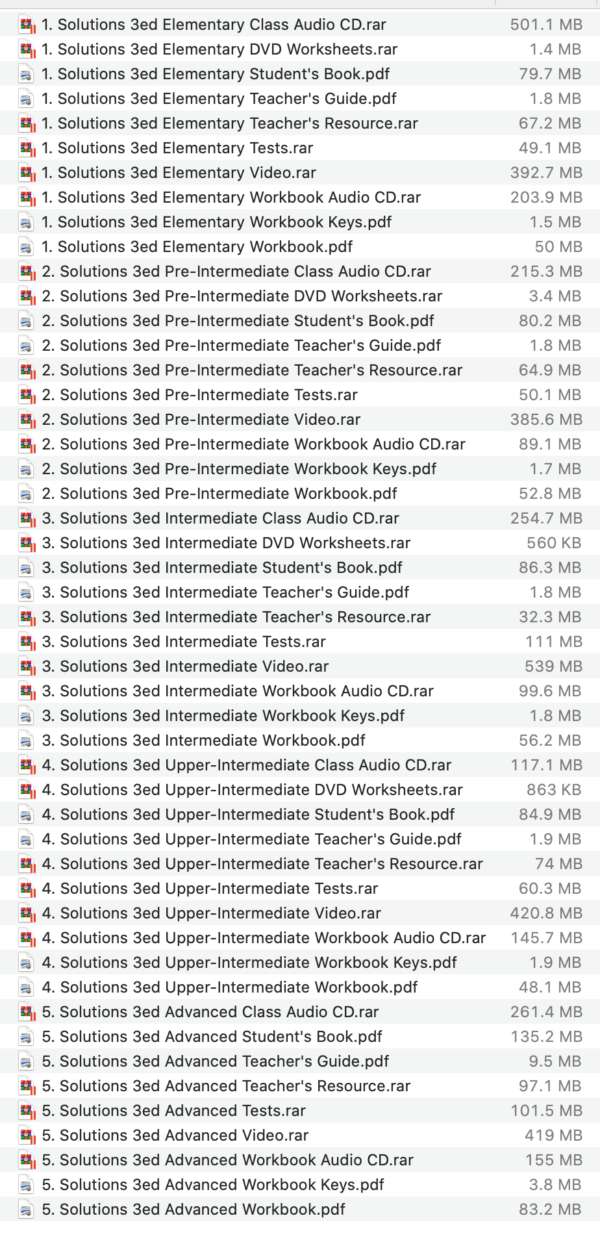
Task: Click the PDF icon of Intermediate Student's Book
Action: click(x=26, y=567)
